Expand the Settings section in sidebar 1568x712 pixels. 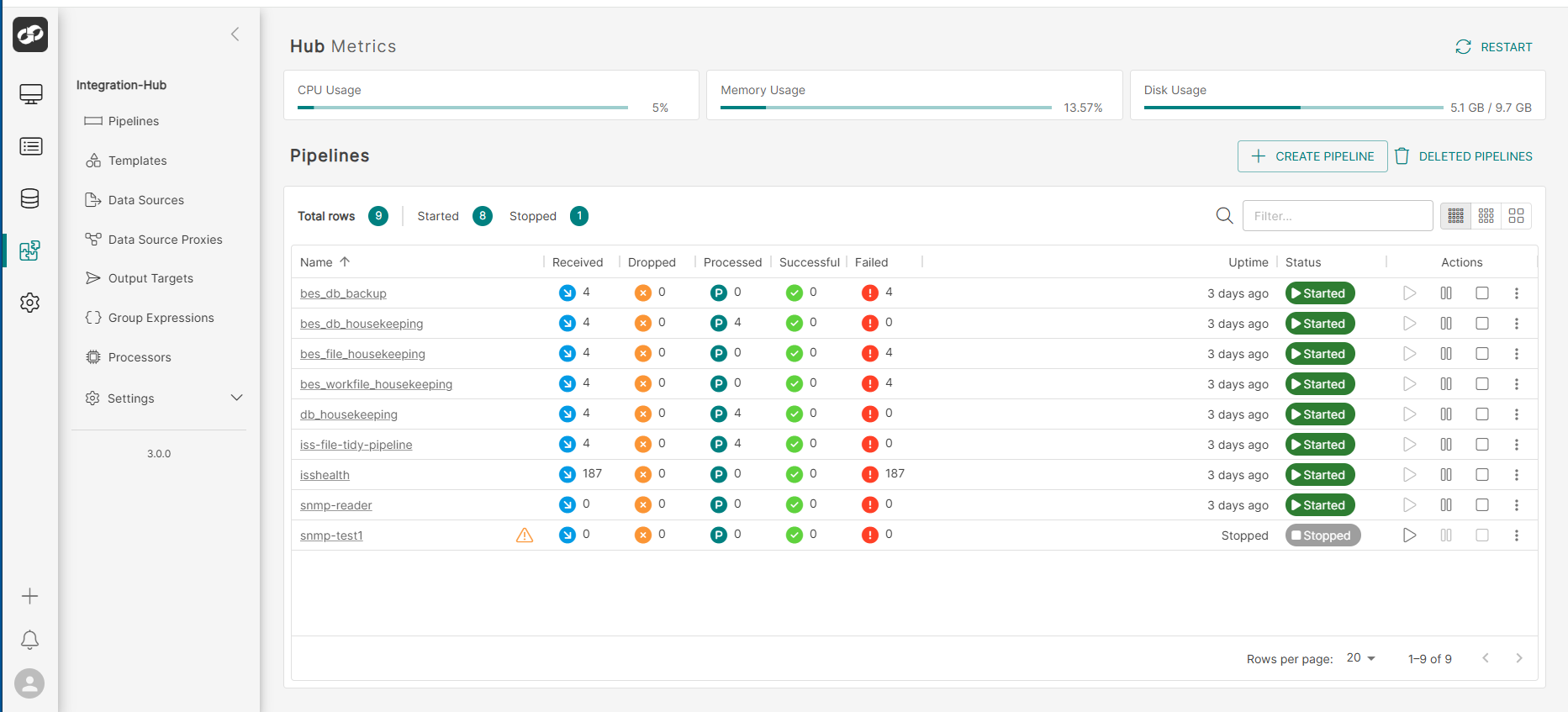click(236, 398)
